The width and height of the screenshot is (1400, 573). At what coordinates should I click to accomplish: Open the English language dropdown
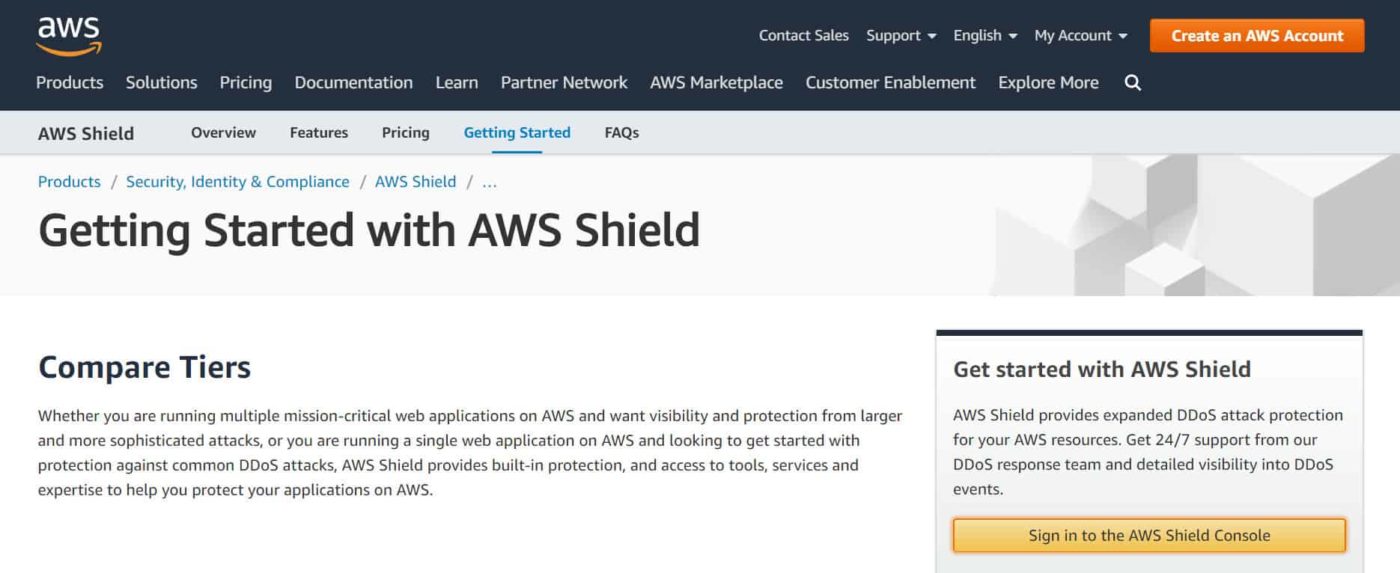[x=985, y=36]
